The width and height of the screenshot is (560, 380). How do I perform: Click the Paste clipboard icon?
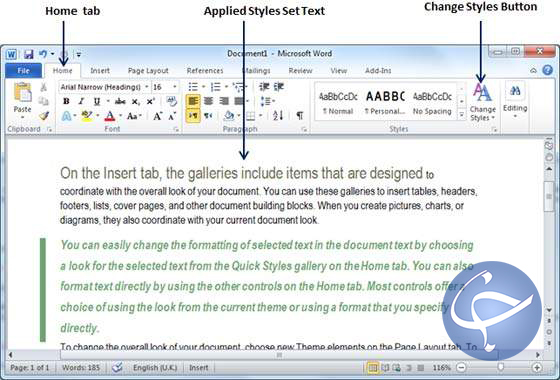22,92
